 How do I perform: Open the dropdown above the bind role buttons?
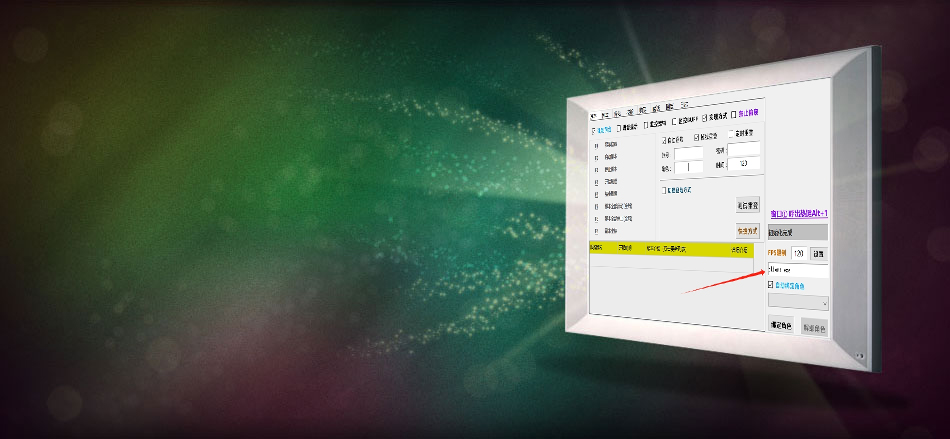(797, 302)
